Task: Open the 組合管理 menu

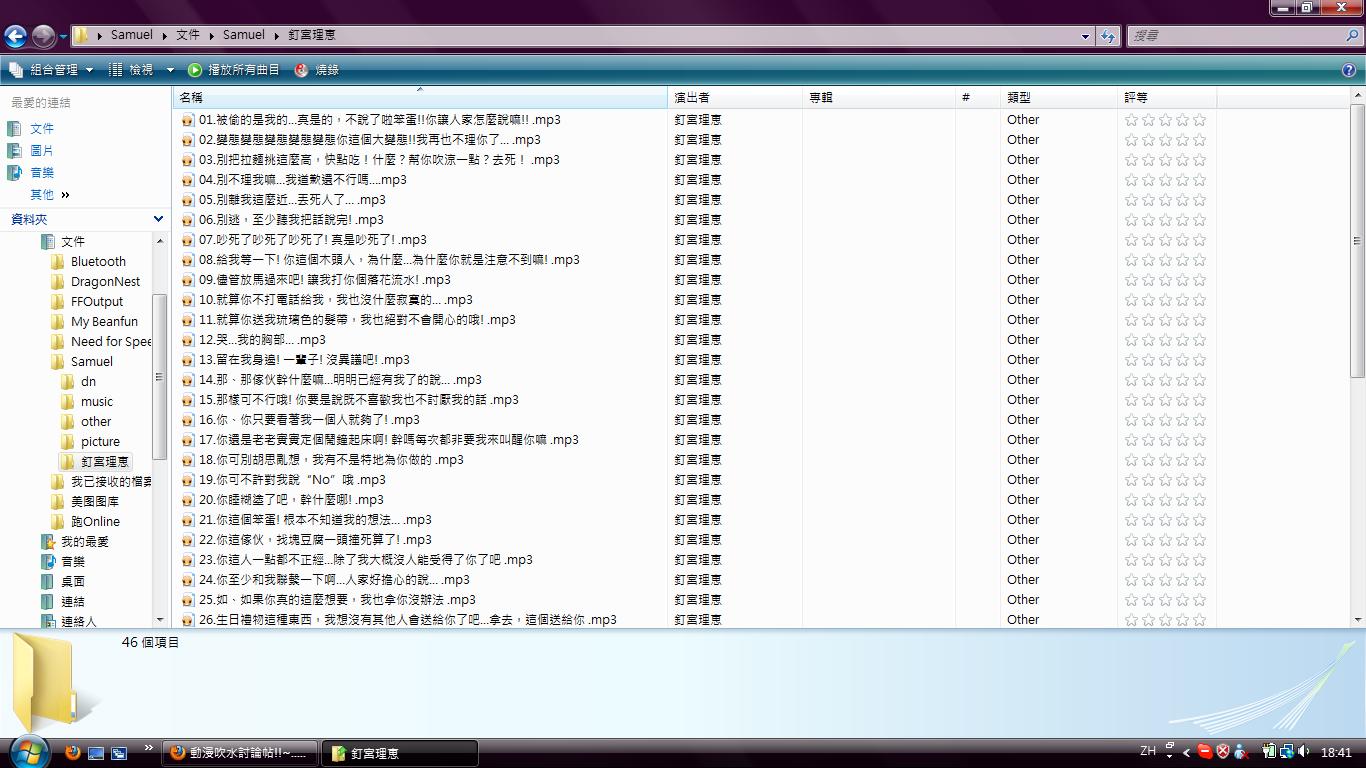Action: coord(50,70)
